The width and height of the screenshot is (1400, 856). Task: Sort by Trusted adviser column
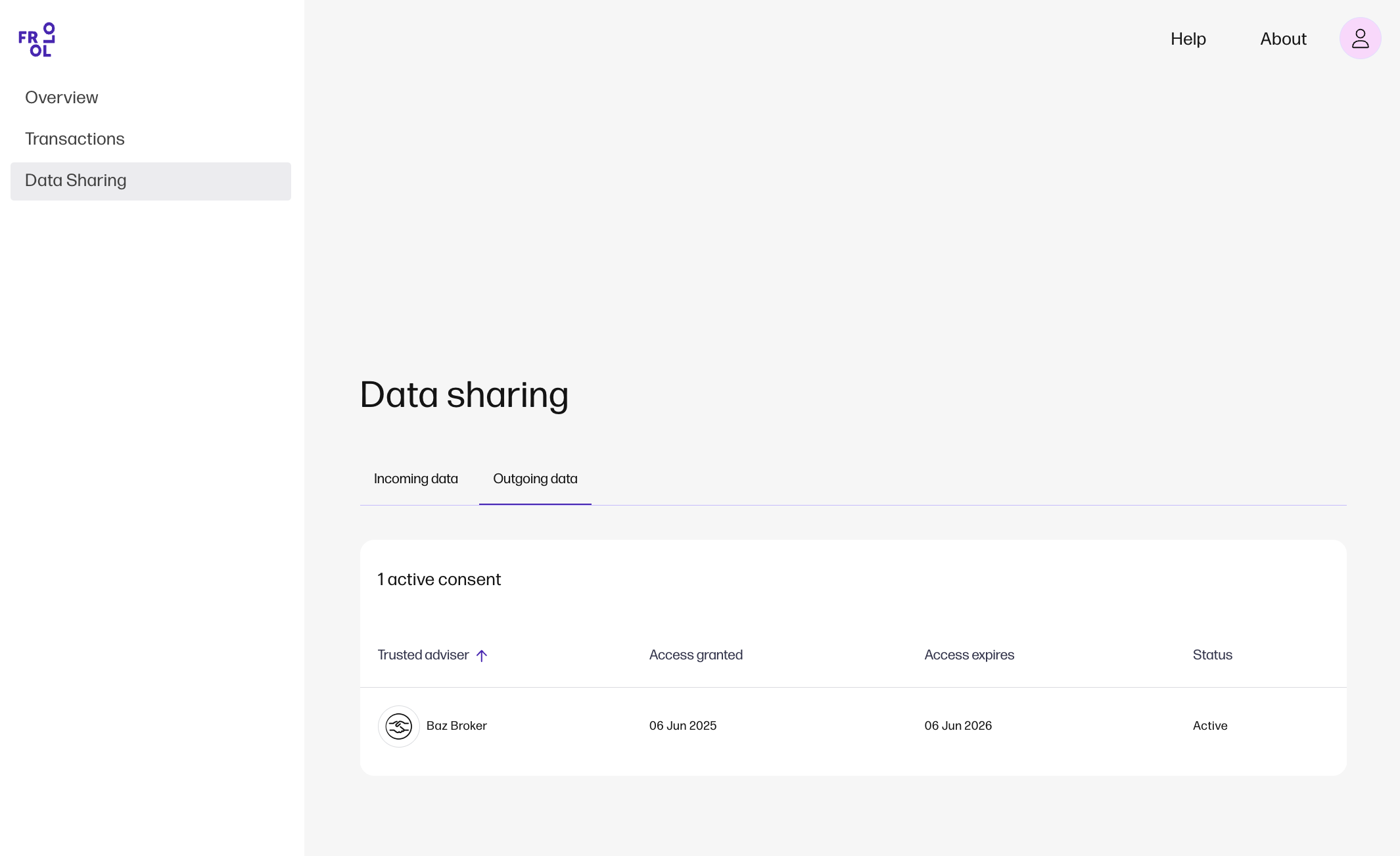pyautogui.click(x=423, y=655)
